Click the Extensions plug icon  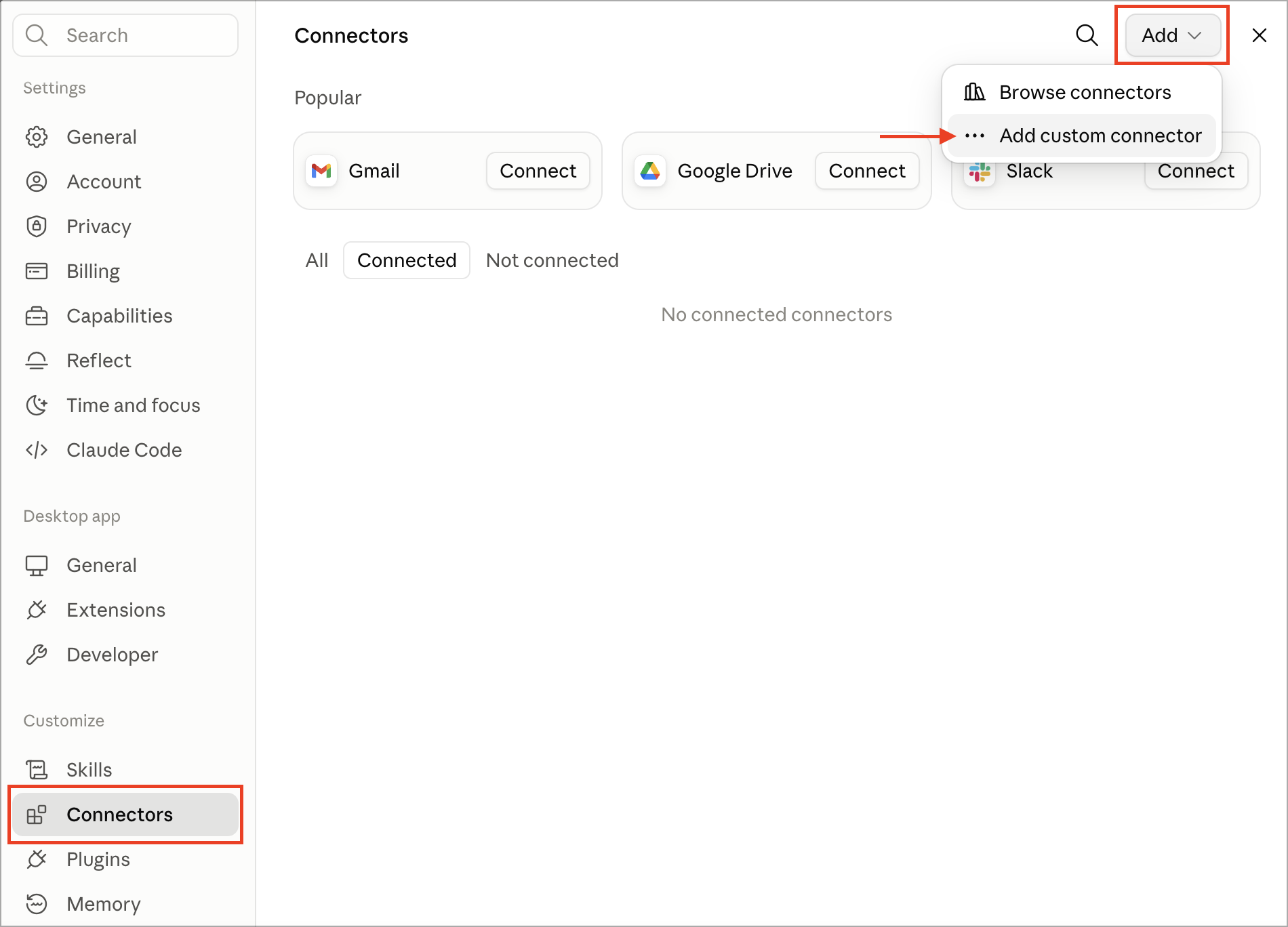point(37,610)
